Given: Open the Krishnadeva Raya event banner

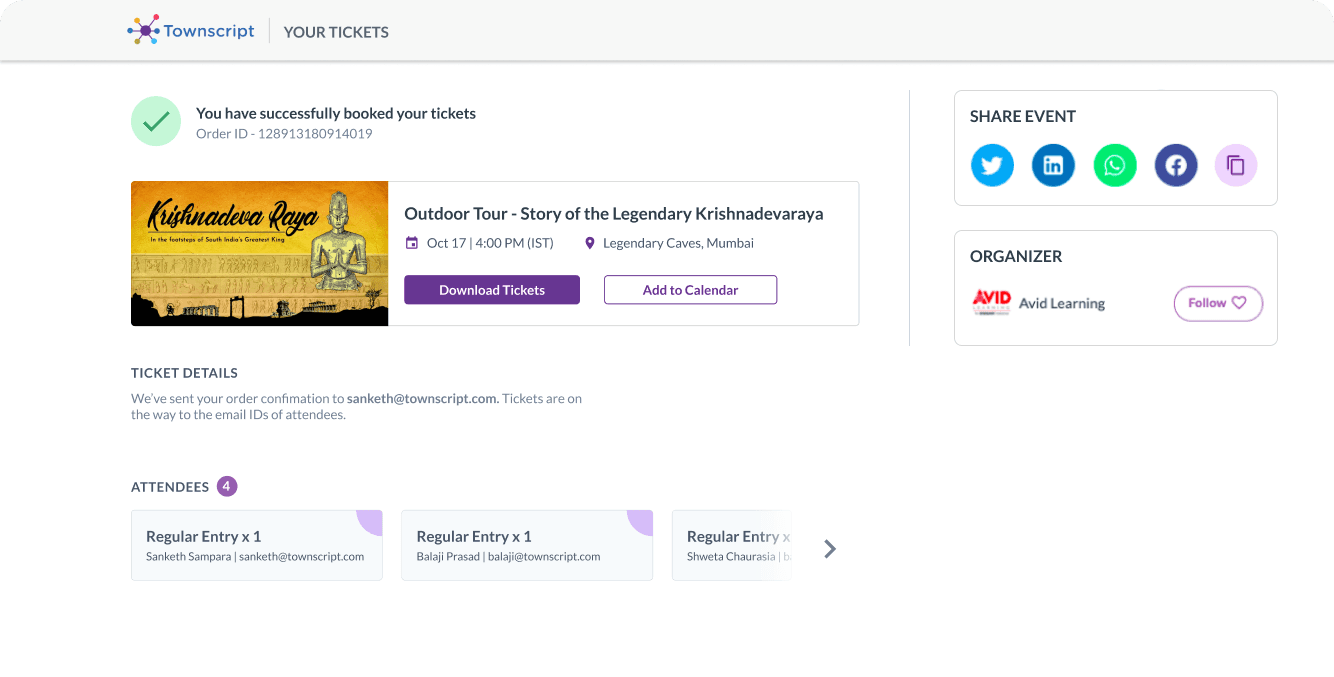Looking at the screenshot, I should pos(259,253).
